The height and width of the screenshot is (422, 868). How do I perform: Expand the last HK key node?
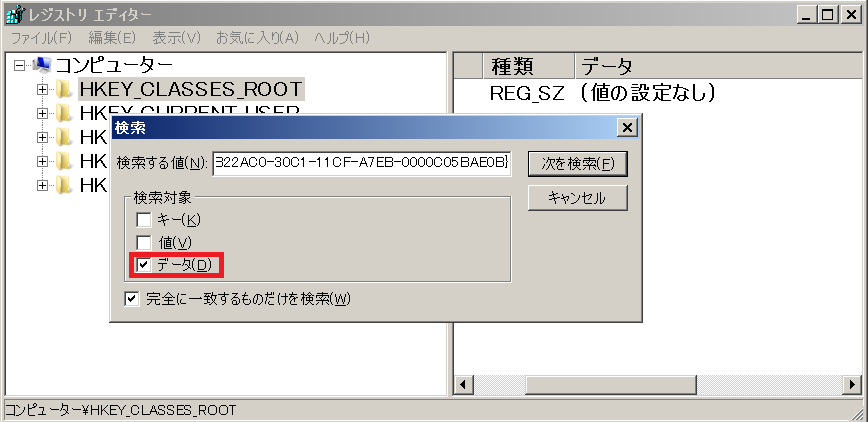(x=43, y=185)
